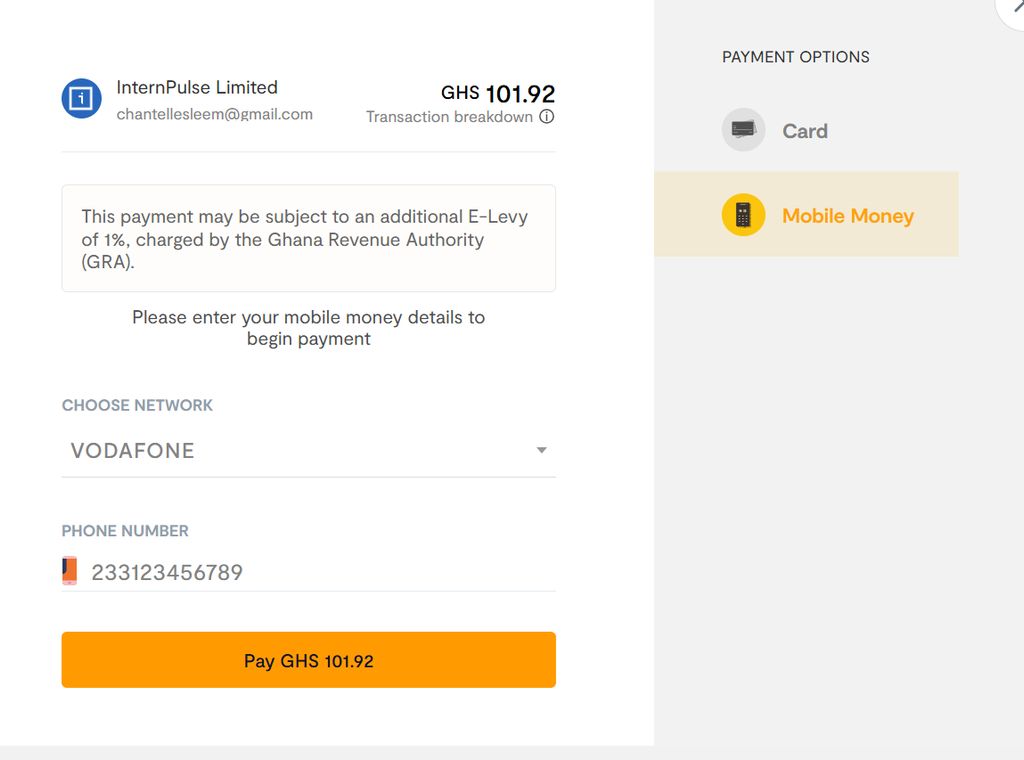
Task: Click the CHOOSE NETWORK label
Action: pos(137,405)
